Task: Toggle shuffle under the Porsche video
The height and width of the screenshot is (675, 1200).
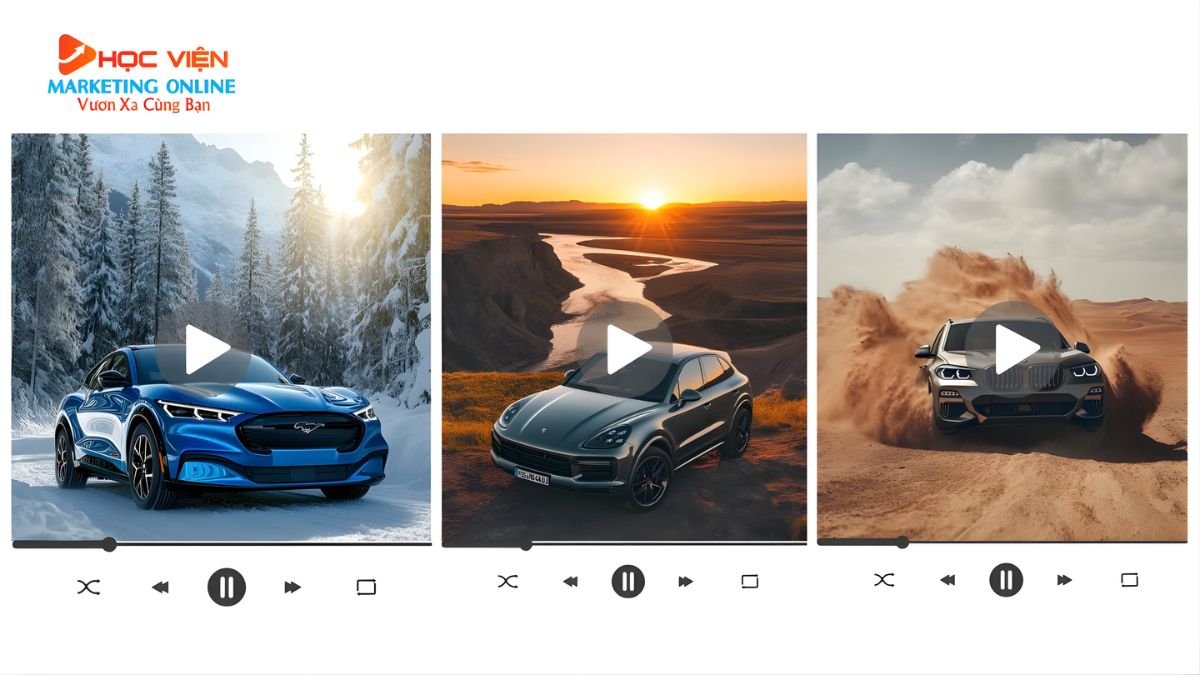Action: point(508,581)
